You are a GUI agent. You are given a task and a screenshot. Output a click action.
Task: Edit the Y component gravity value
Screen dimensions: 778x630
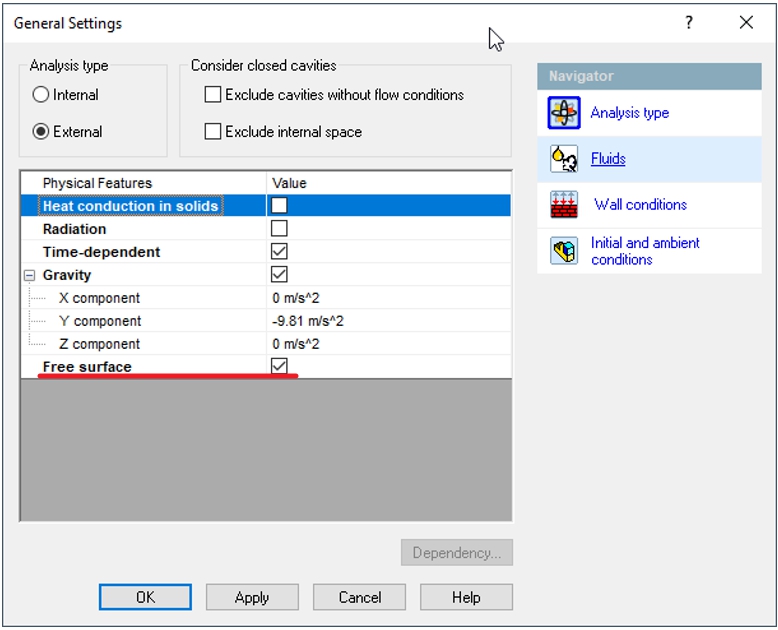pyautogui.click(x=388, y=321)
